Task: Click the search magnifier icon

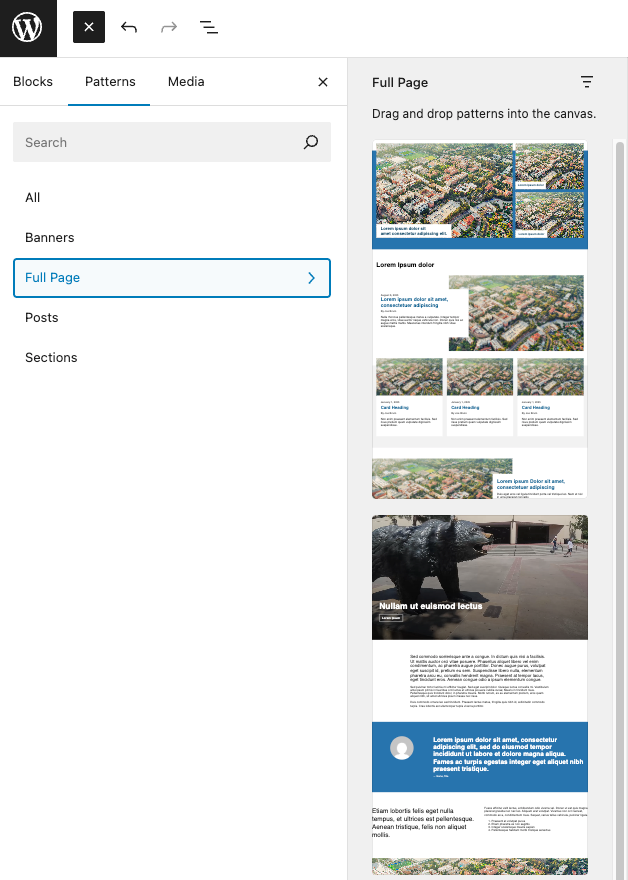Action: click(311, 142)
